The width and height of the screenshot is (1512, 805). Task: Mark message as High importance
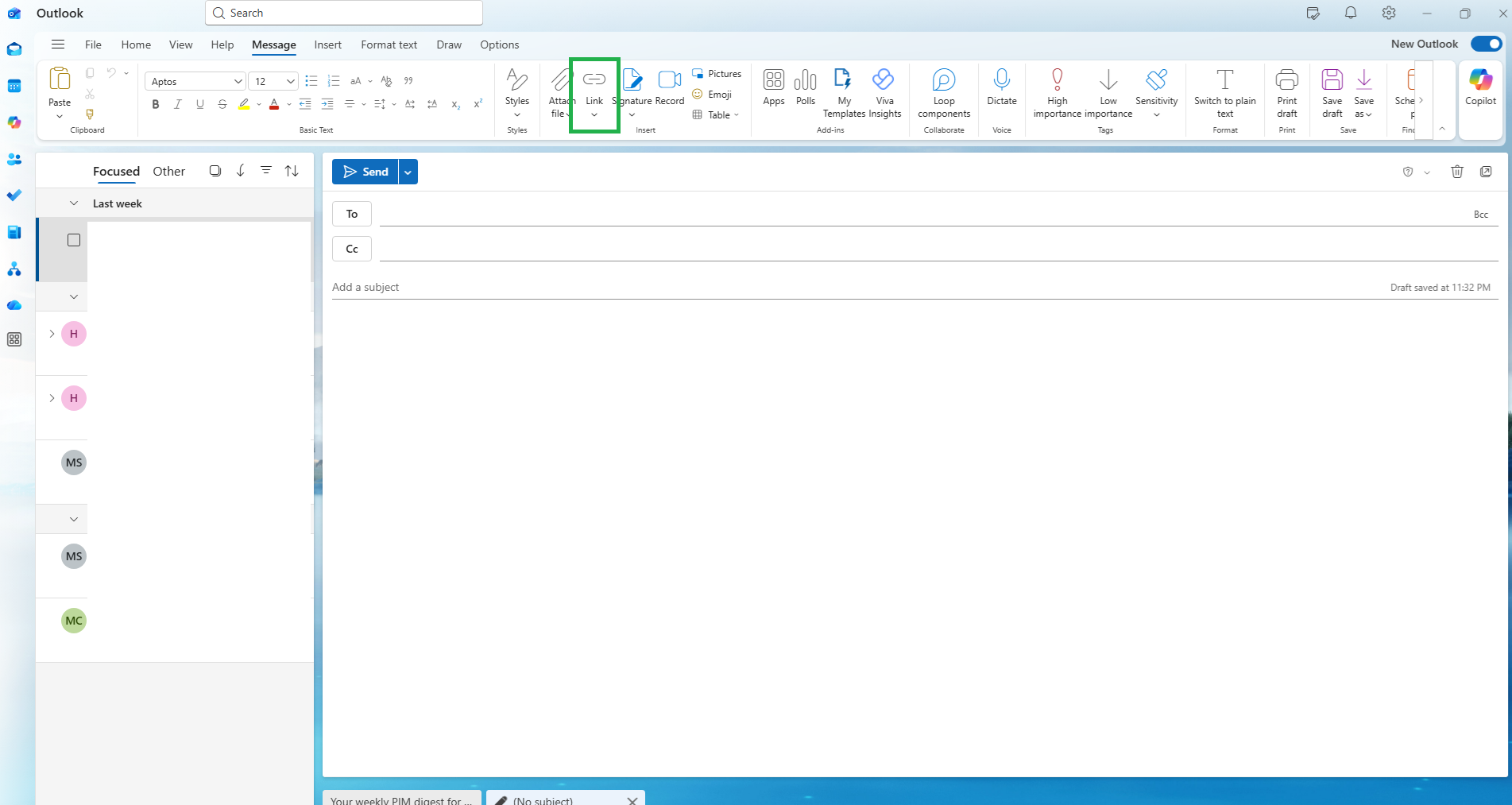1058,93
